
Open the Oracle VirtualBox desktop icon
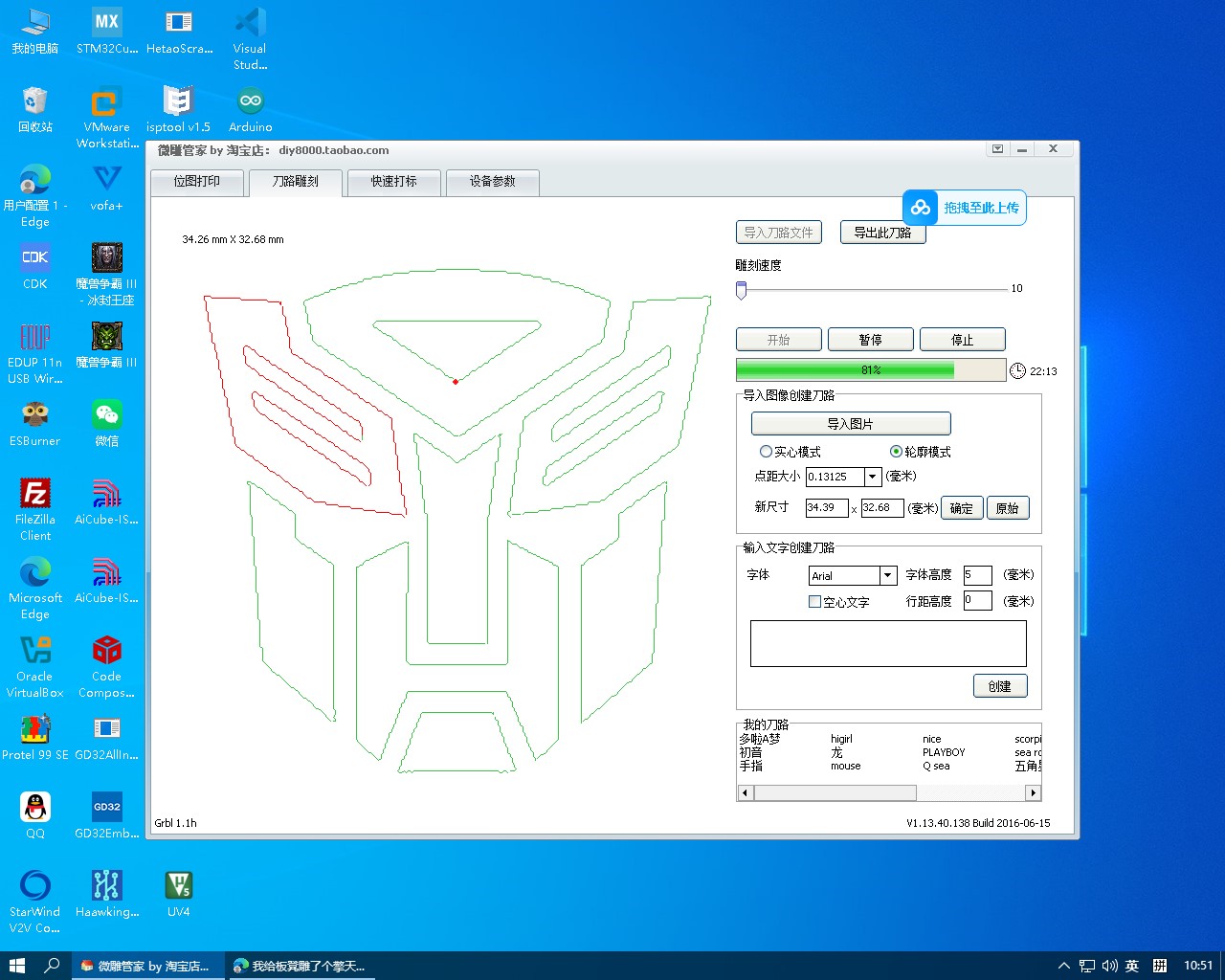tap(34, 652)
